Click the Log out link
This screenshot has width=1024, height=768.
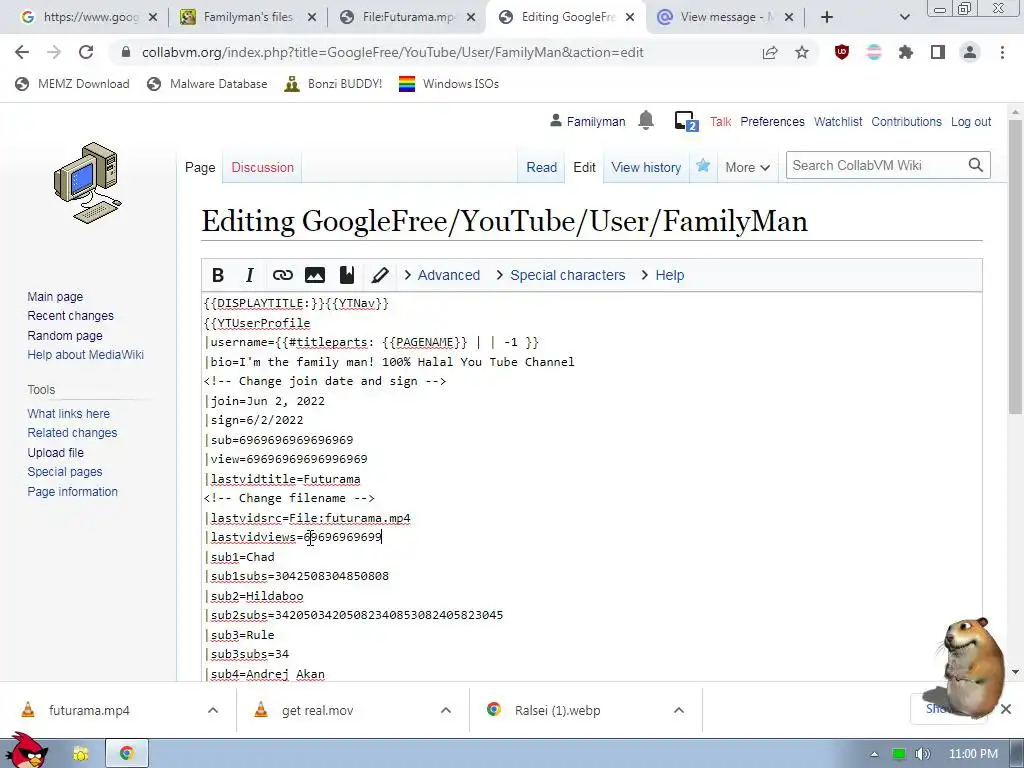pyautogui.click(x=970, y=121)
